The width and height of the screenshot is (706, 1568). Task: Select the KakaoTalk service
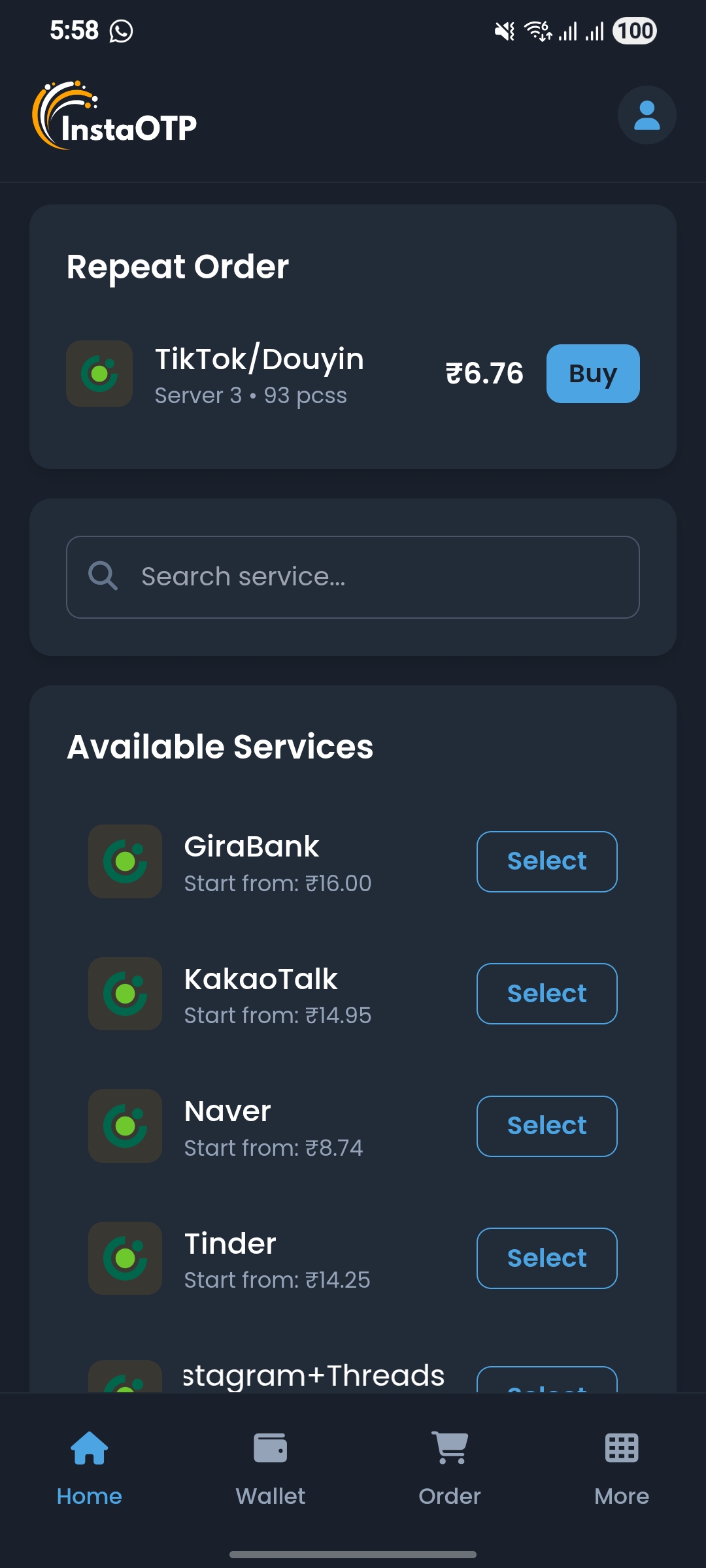click(x=547, y=994)
